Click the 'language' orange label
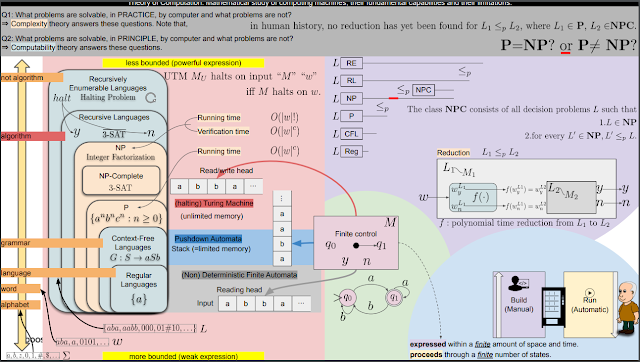Image resolution: width=640 pixels, height=362 pixels. click(58, 273)
